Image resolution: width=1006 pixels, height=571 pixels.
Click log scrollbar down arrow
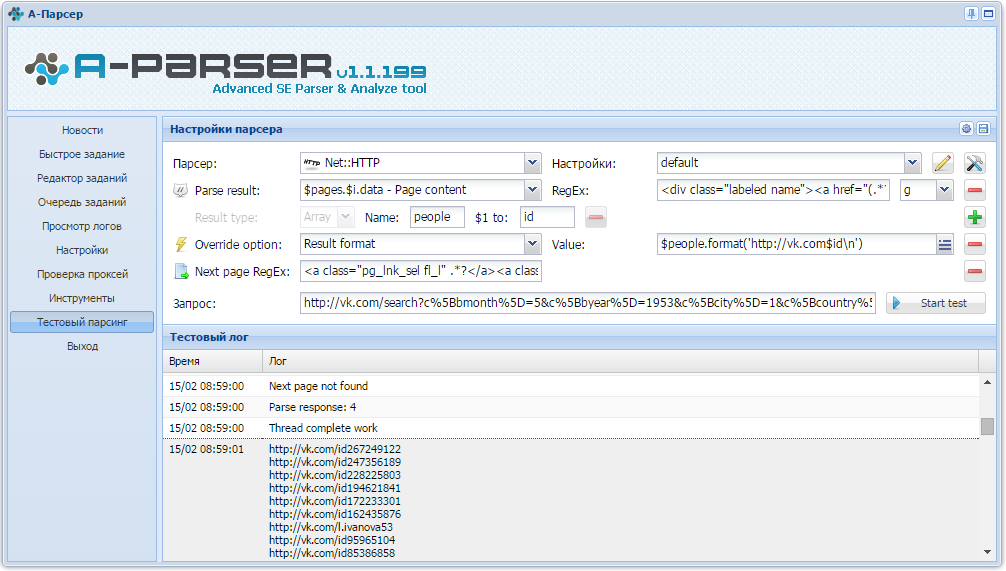coord(987,552)
